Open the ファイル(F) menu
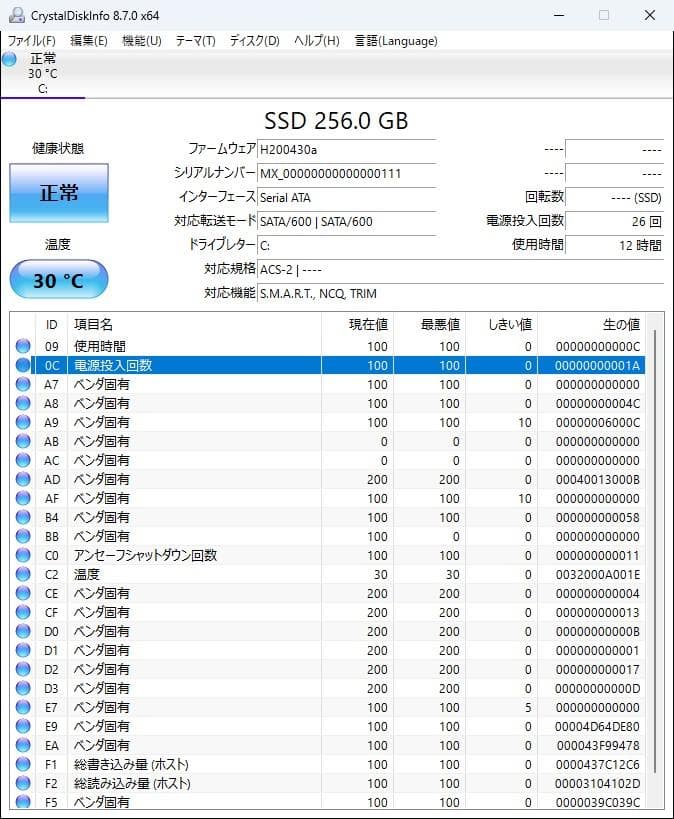The height and width of the screenshot is (819, 674). 31,41
